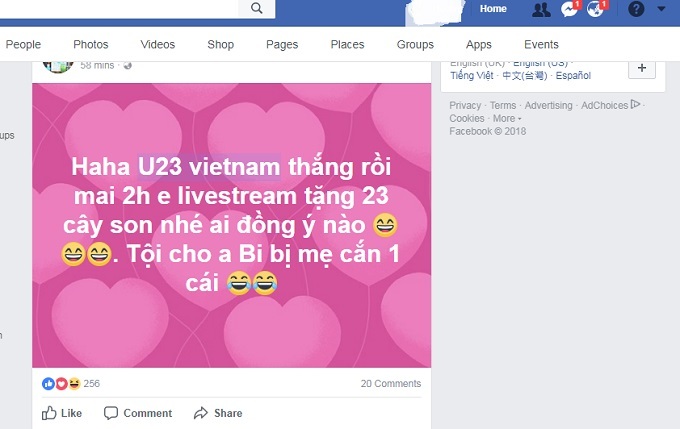Open the globe notifications icon
680x429 pixels.
click(x=595, y=9)
